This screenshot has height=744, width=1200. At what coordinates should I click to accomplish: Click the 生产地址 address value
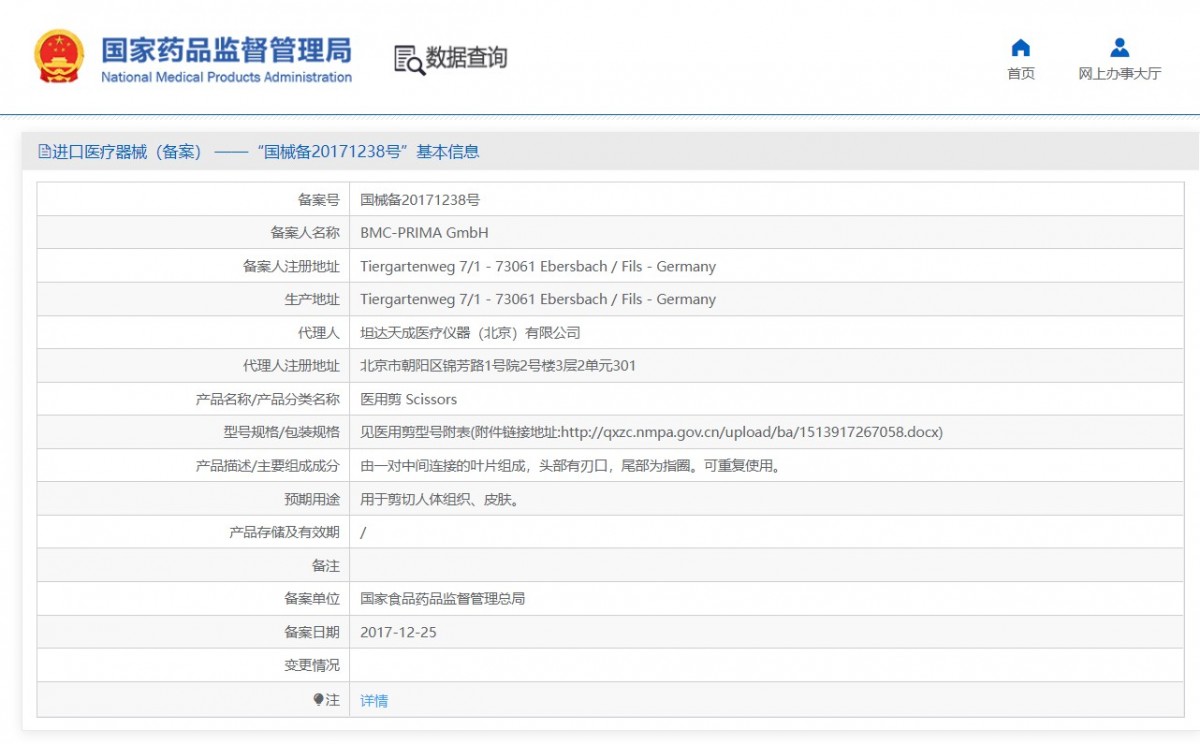pyautogui.click(x=538, y=300)
